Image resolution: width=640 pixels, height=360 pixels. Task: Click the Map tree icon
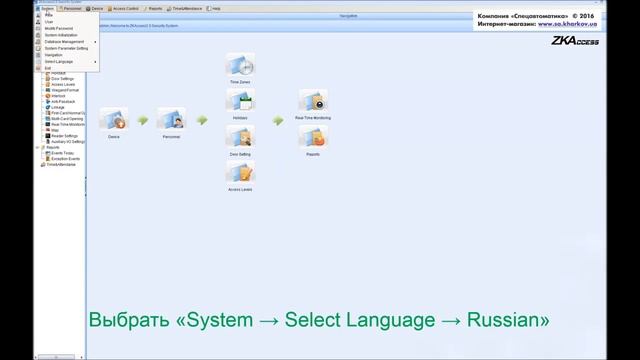[48, 130]
